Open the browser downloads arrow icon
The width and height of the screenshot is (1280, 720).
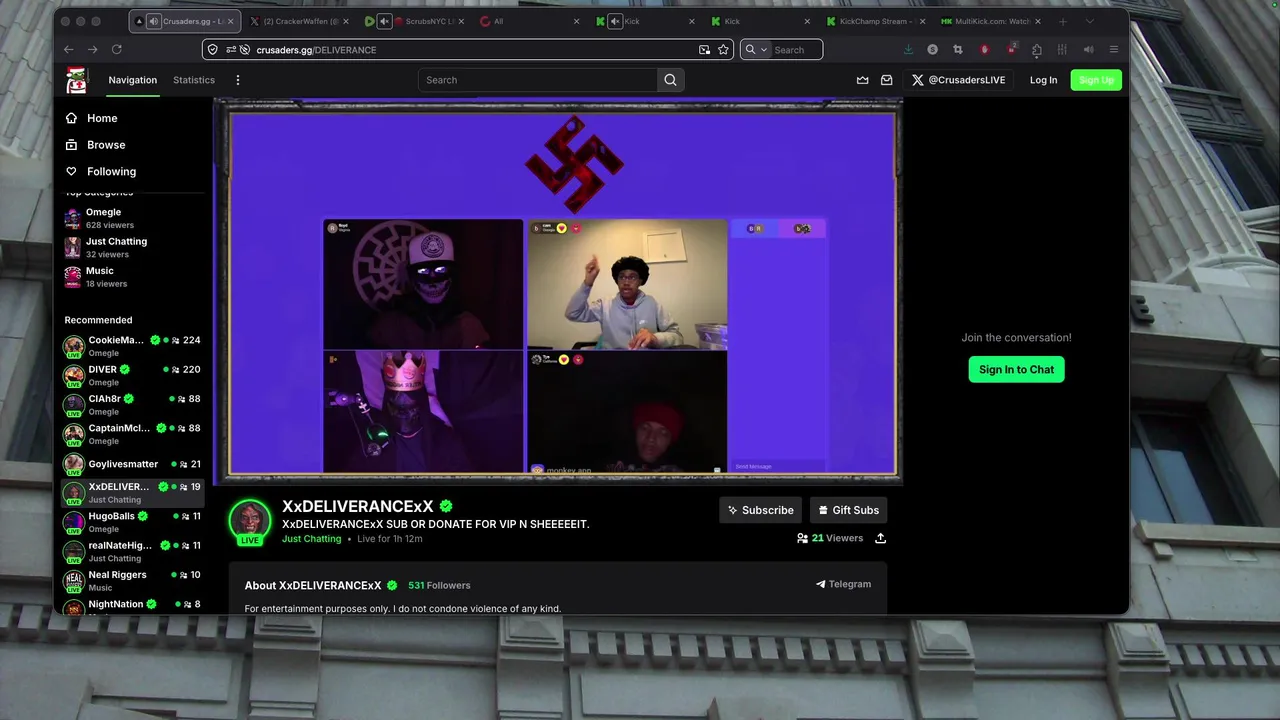click(908, 49)
